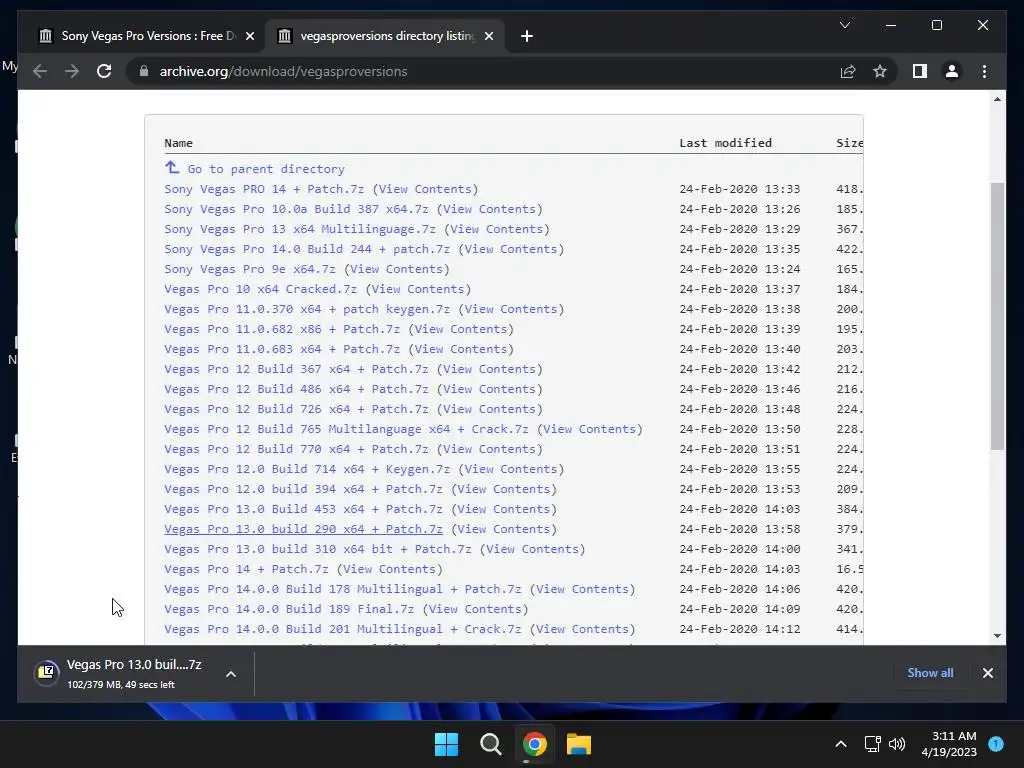
Task: Download Vegas Pro 14.0.0 Build 178 Multilingual
Action: click(343, 589)
